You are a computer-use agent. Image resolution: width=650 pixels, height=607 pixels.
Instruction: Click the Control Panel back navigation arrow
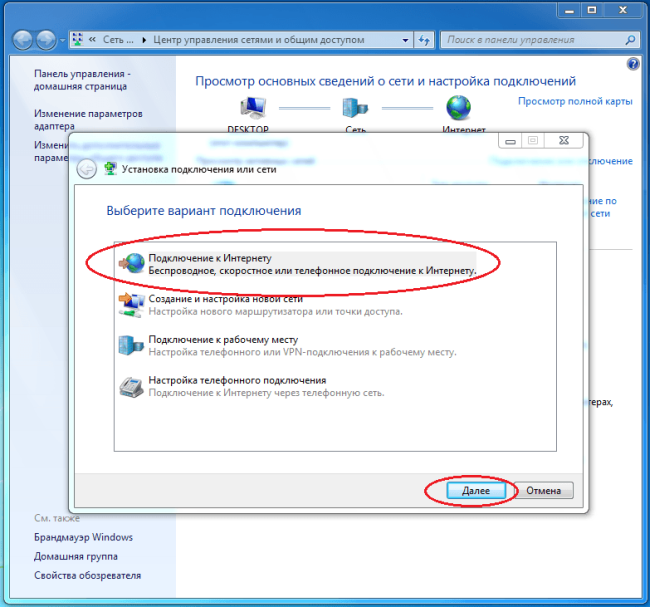22,40
